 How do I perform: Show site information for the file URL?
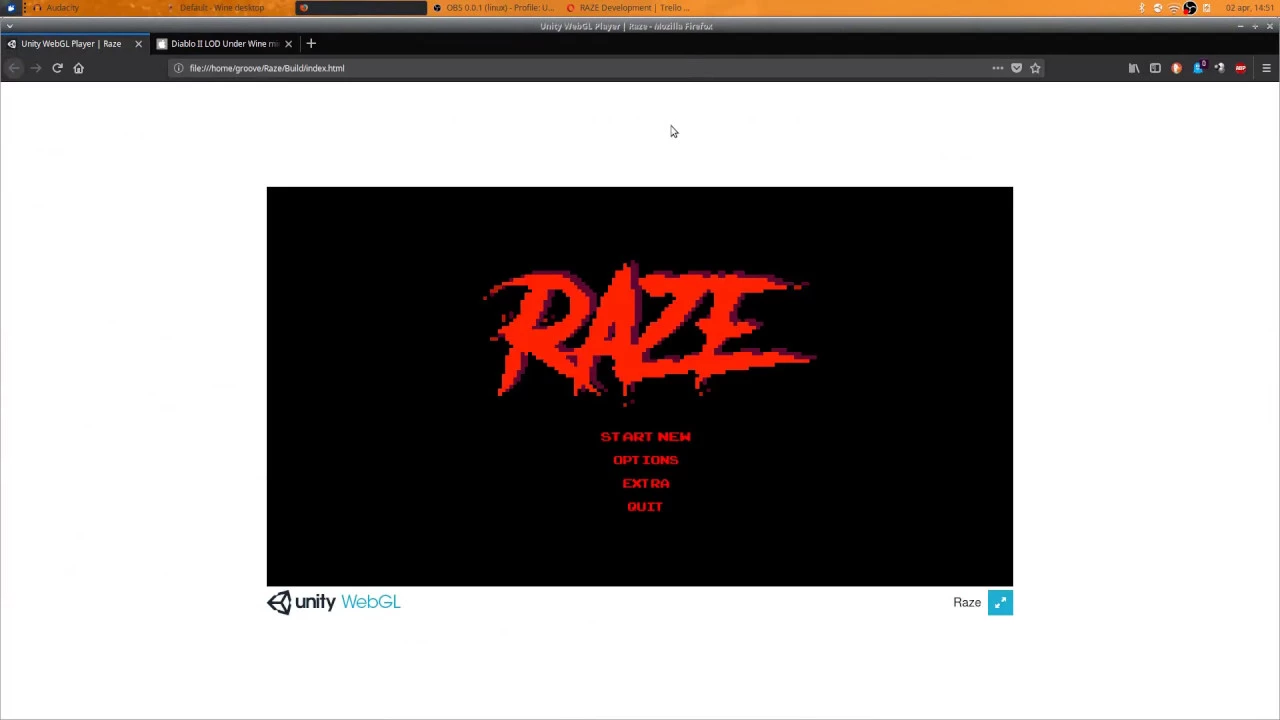pyautogui.click(x=178, y=68)
